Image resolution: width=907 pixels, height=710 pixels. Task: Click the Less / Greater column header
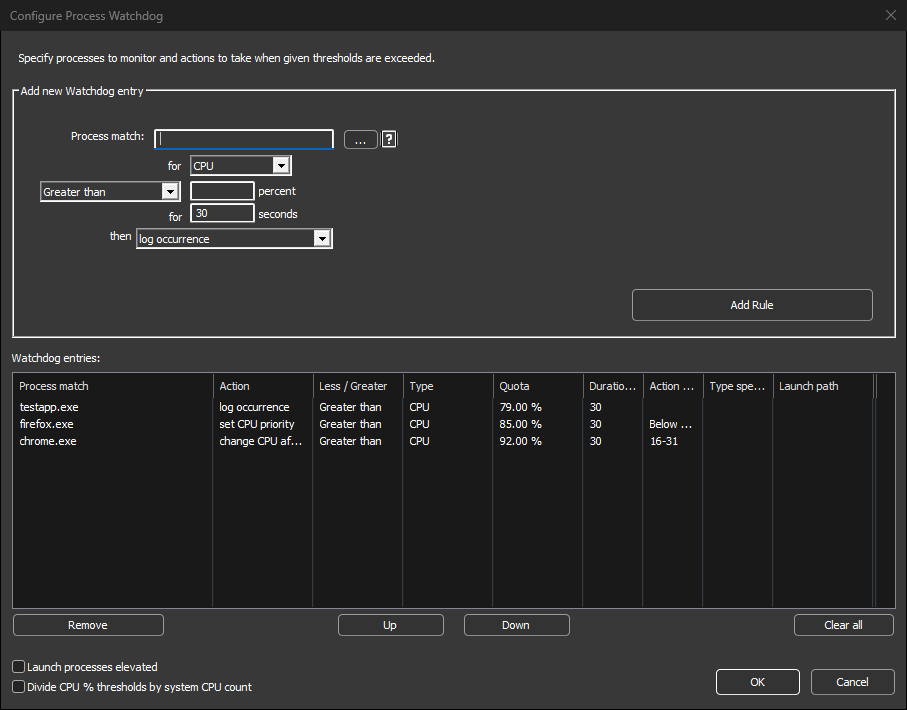click(357, 386)
